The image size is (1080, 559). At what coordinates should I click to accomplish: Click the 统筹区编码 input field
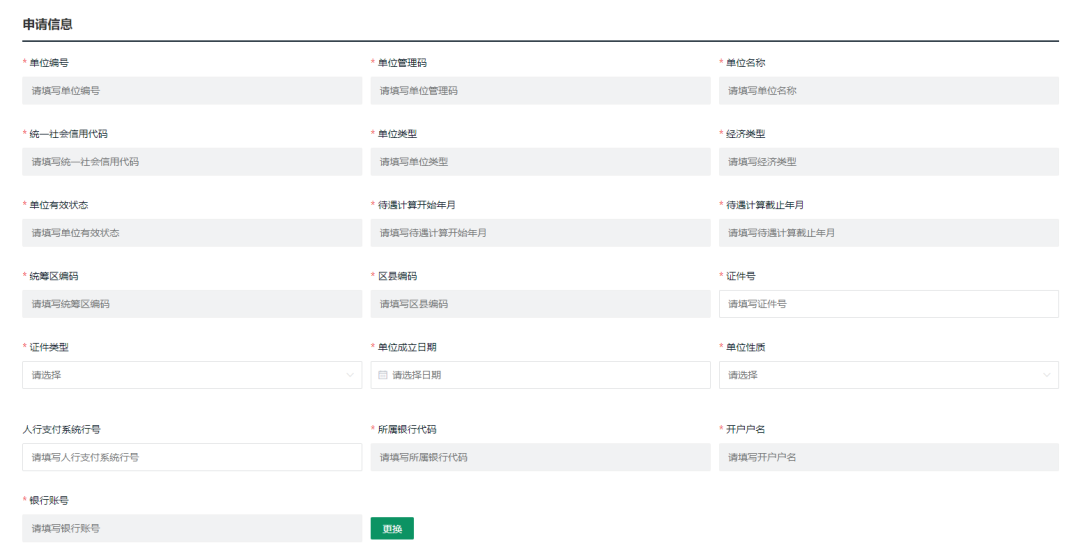(192, 304)
